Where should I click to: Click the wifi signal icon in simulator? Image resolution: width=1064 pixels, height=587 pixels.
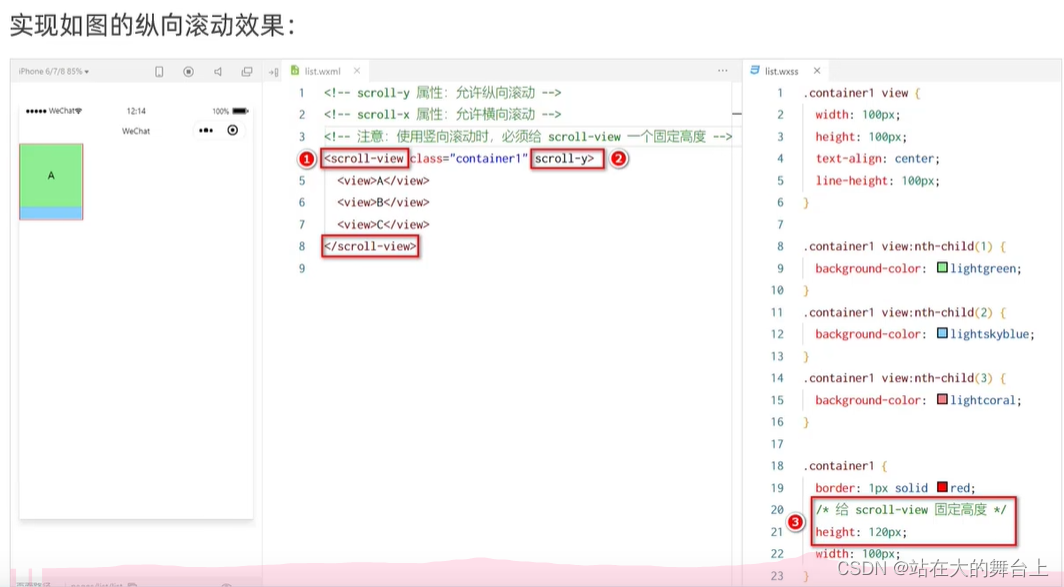coord(79,111)
